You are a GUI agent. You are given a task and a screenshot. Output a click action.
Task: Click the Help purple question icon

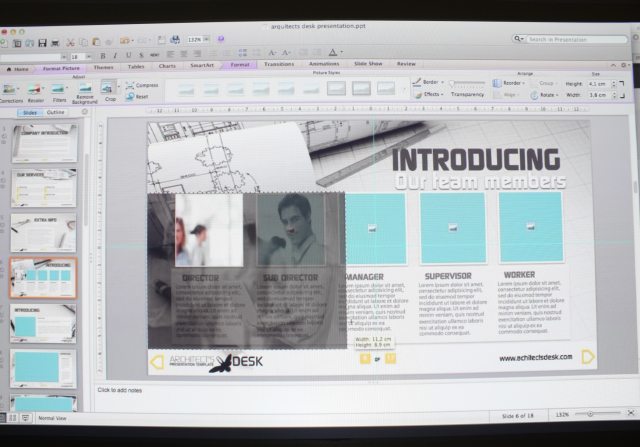click(x=221, y=39)
